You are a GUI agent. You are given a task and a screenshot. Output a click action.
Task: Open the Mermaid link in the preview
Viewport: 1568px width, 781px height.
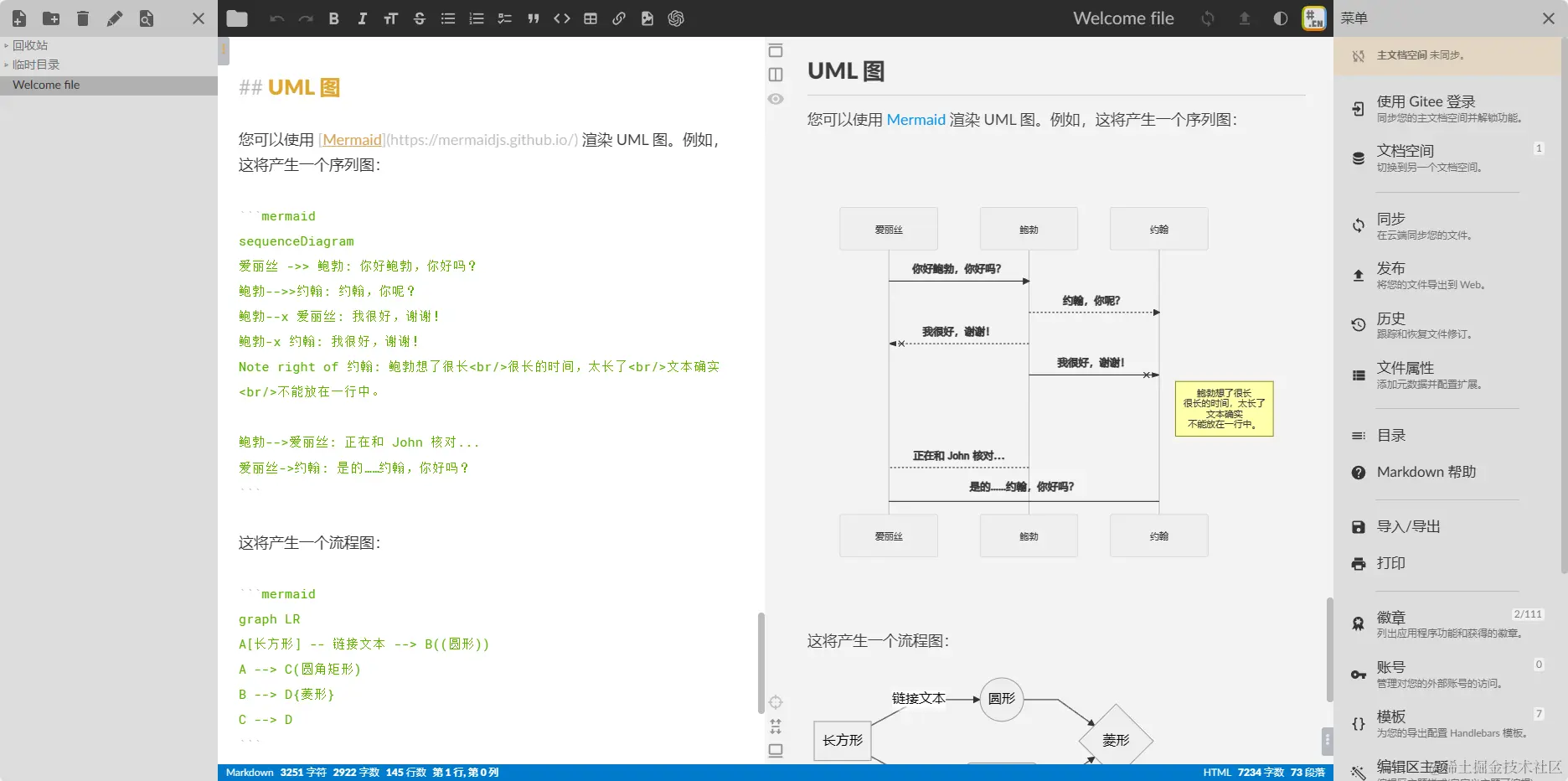[916, 120]
